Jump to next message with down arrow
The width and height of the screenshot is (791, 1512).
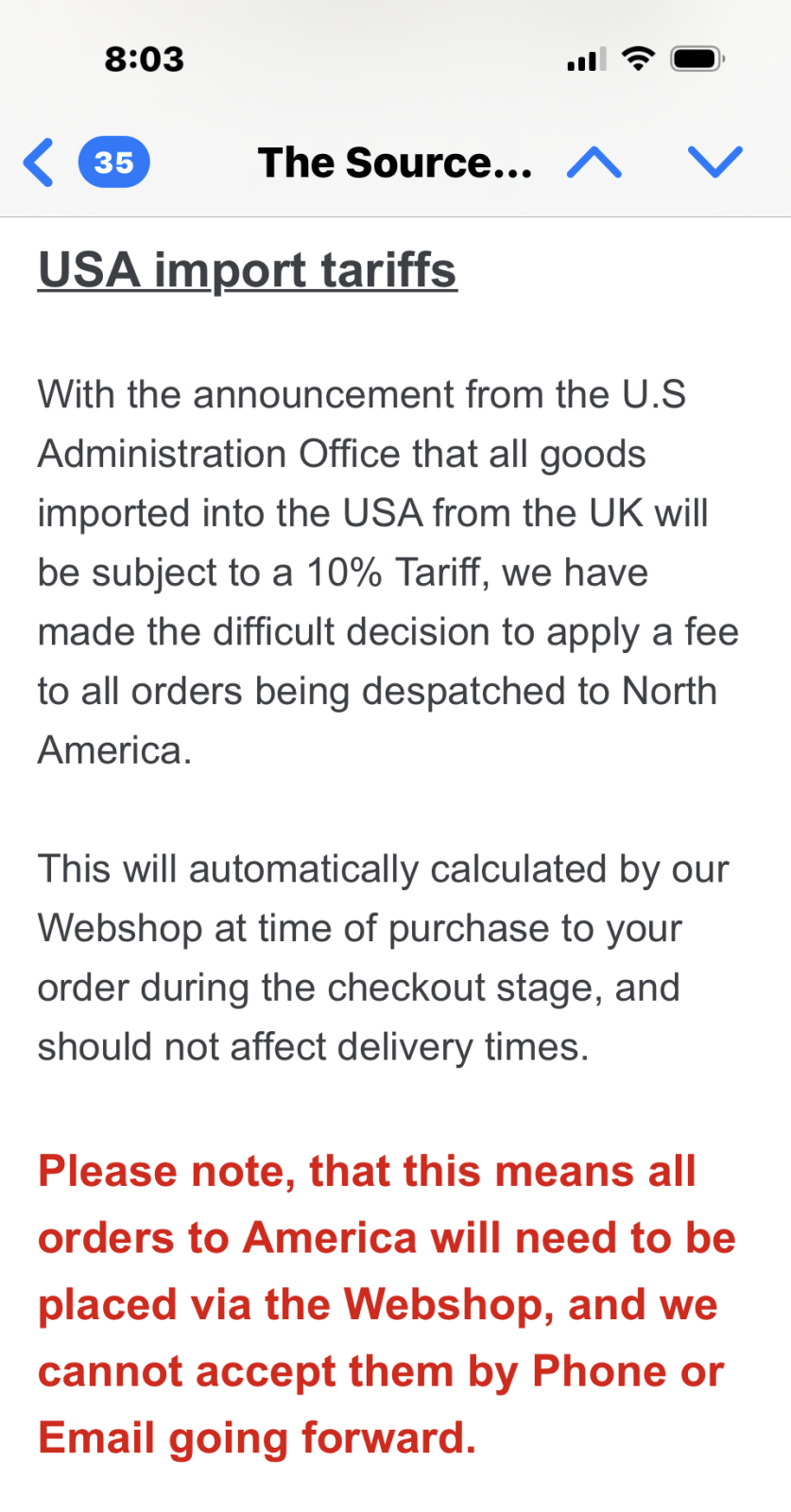[715, 163]
